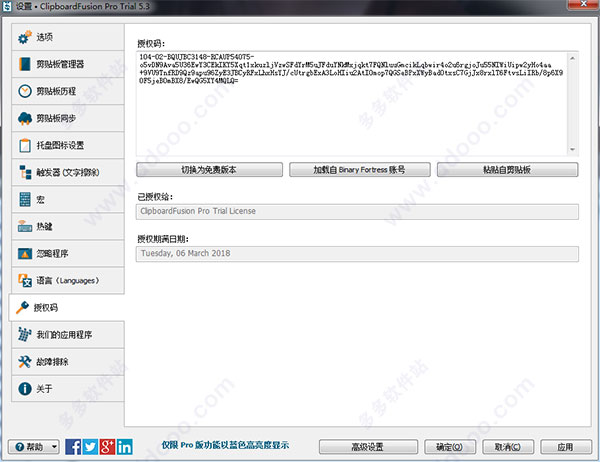
Task: Expand the 帮助 dropdown arrow
Action: coord(54,447)
